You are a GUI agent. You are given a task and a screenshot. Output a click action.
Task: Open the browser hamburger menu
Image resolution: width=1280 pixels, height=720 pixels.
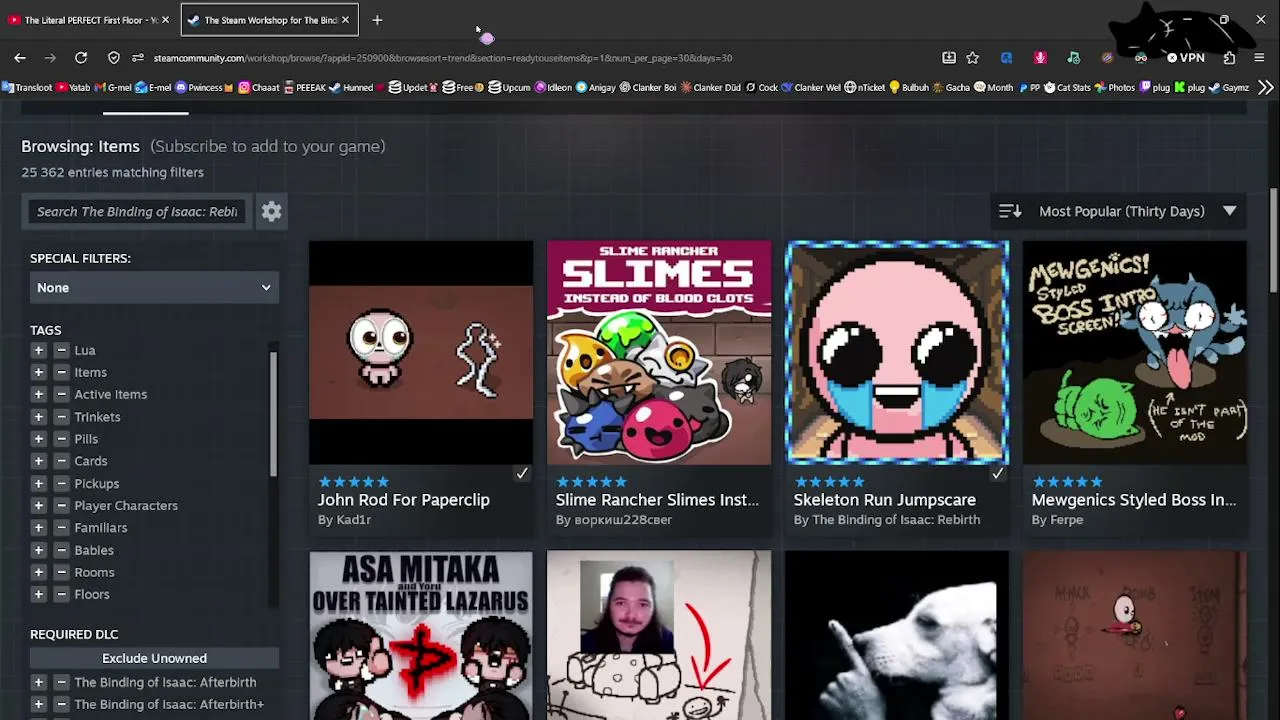(1259, 58)
